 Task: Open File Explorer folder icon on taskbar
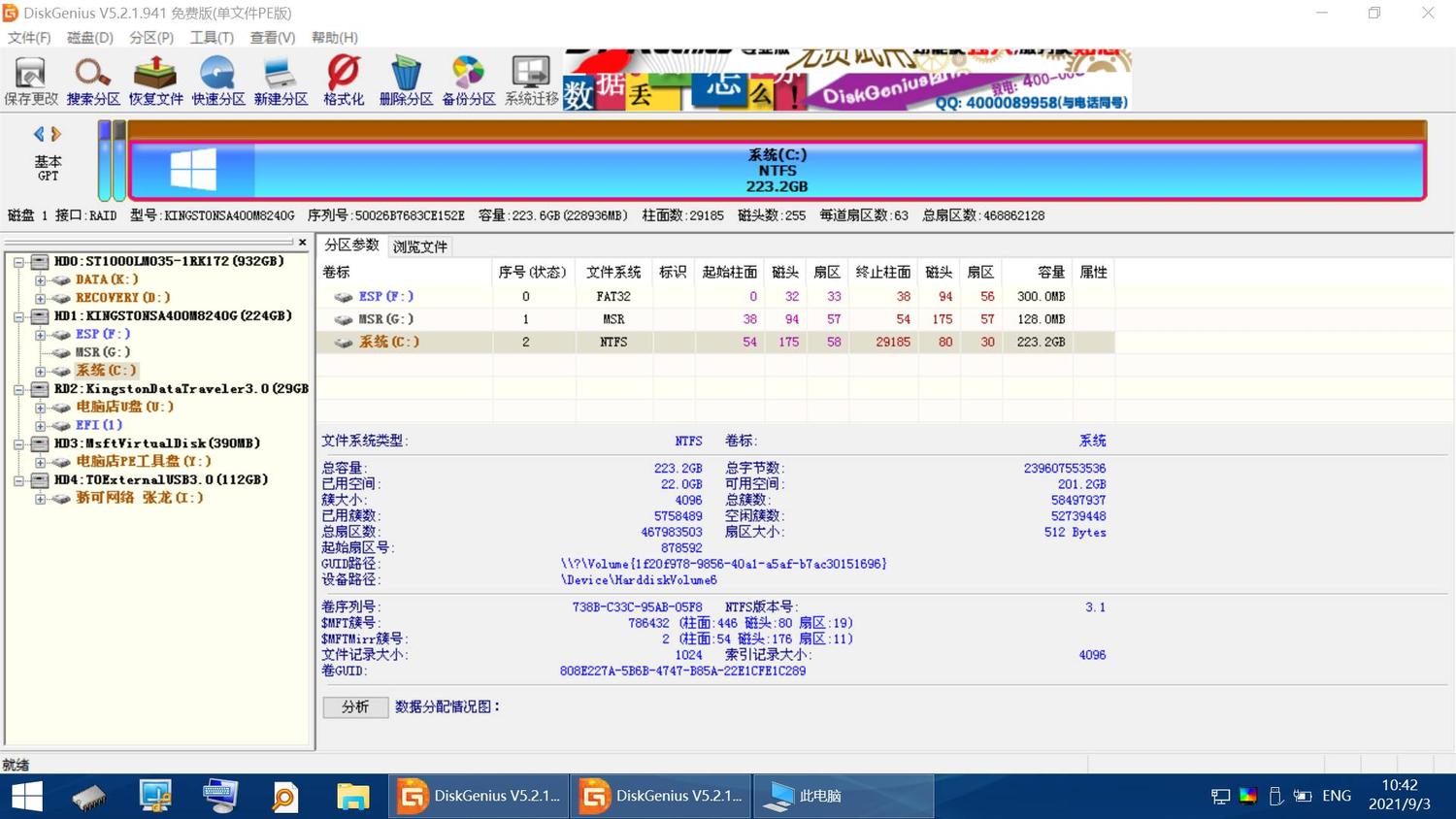coord(352,797)
